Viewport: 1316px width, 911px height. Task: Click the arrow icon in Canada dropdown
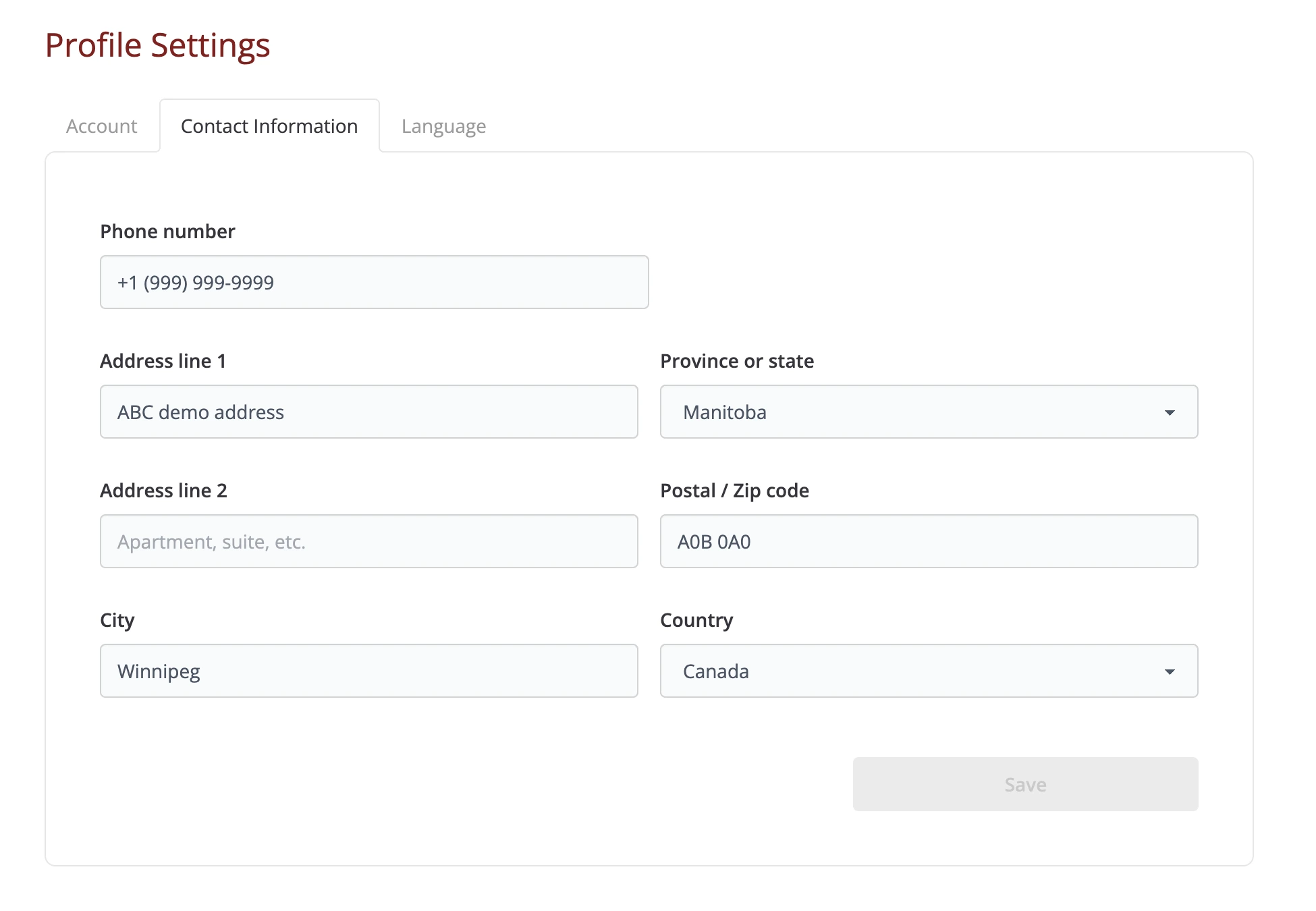click(1170, 671)
